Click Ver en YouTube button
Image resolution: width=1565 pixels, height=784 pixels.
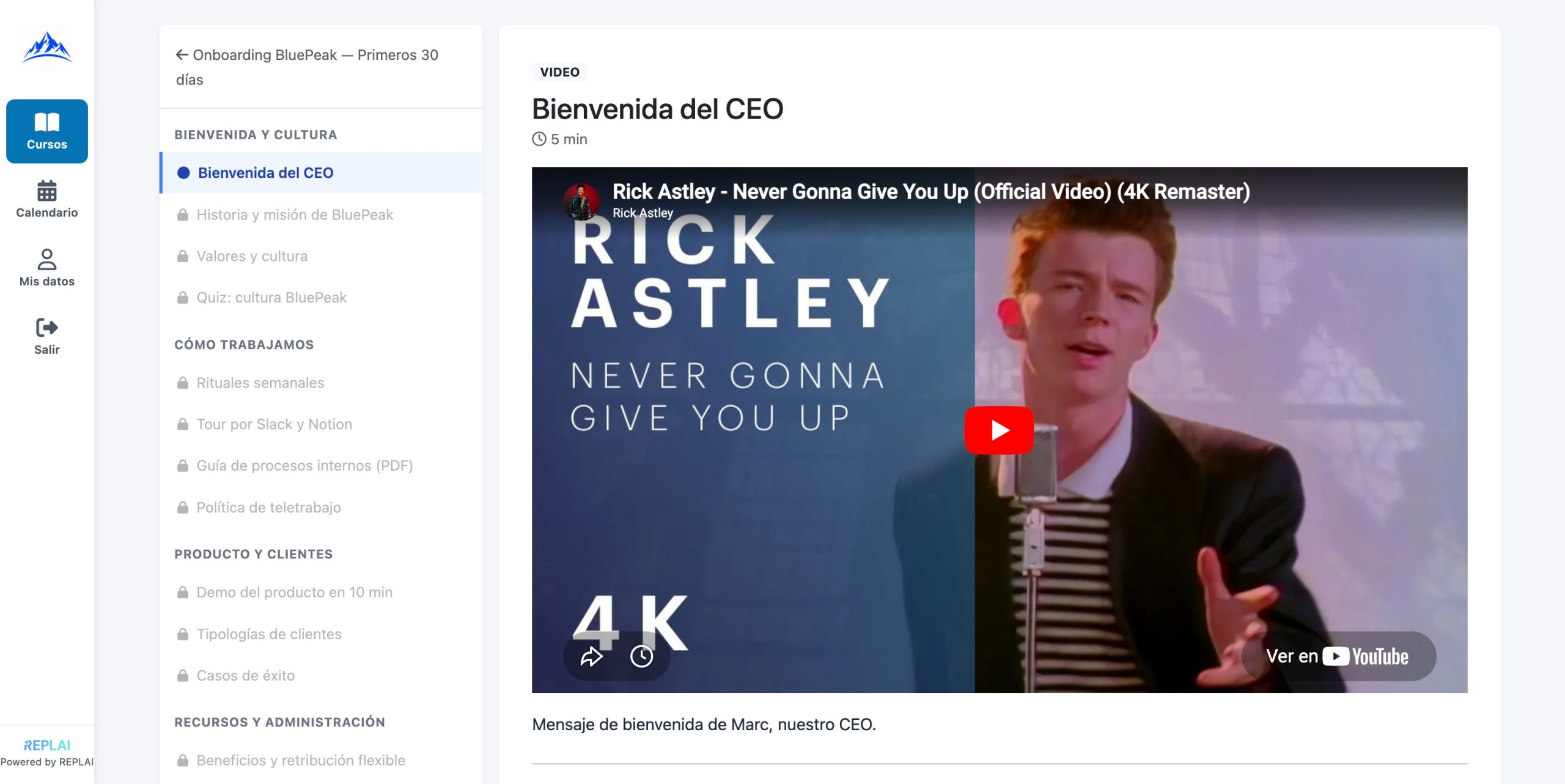(1339, 656)
